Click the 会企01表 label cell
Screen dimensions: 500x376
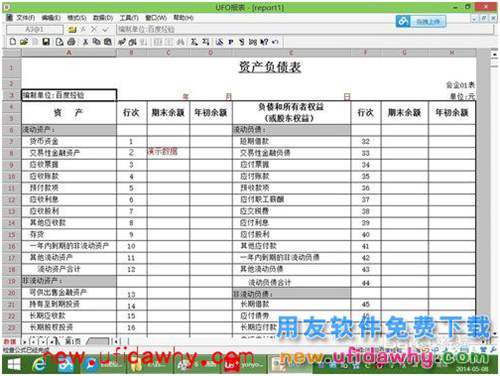(x=460, y=85)
